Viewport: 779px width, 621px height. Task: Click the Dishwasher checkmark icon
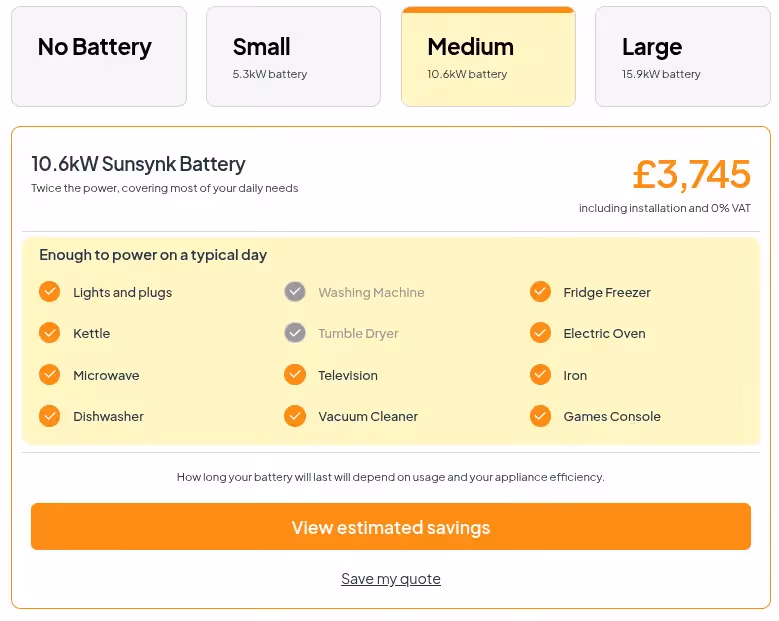(49, 416)
